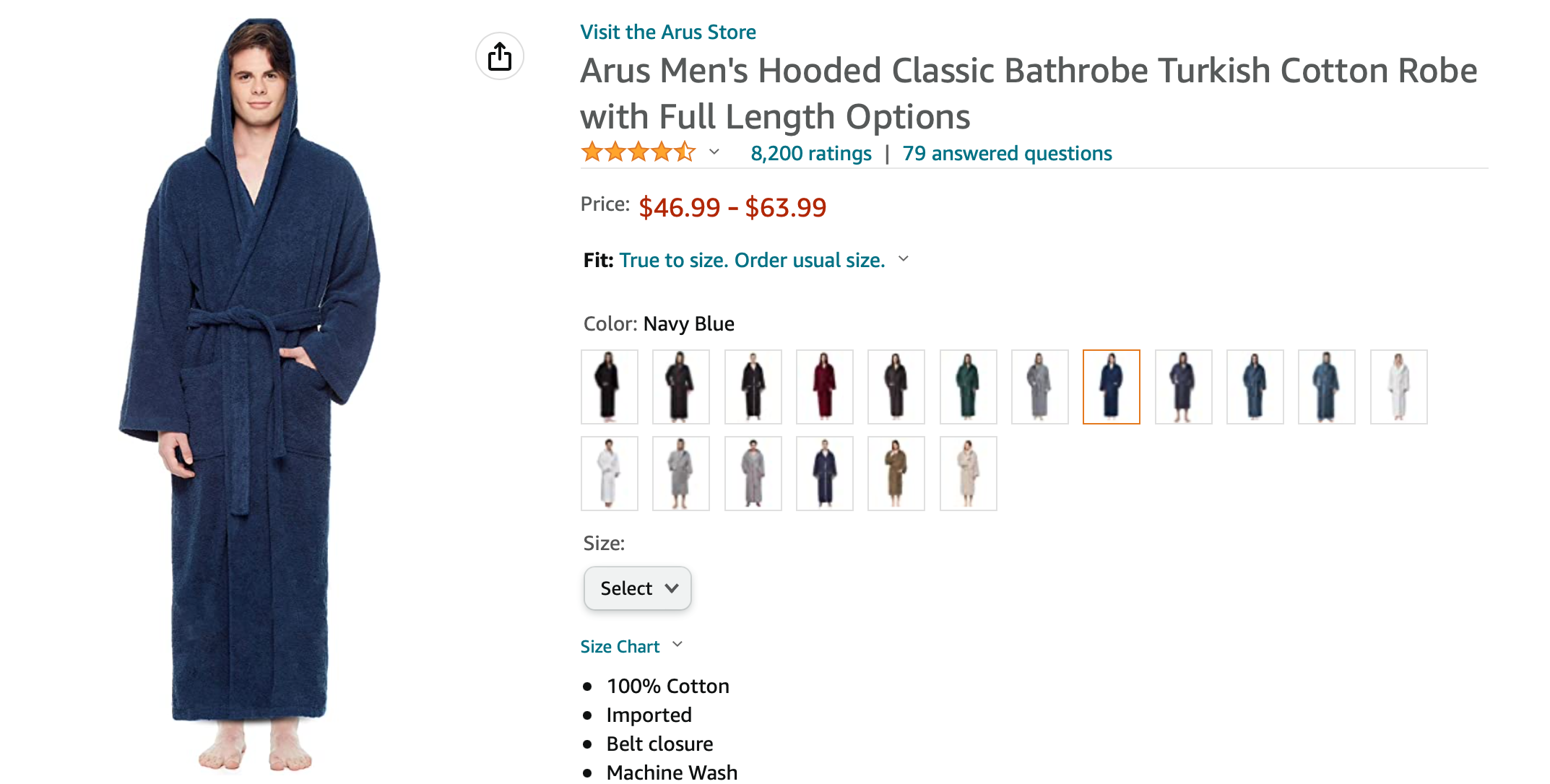Select the burgundy red robe swatch

click(825, 387)
